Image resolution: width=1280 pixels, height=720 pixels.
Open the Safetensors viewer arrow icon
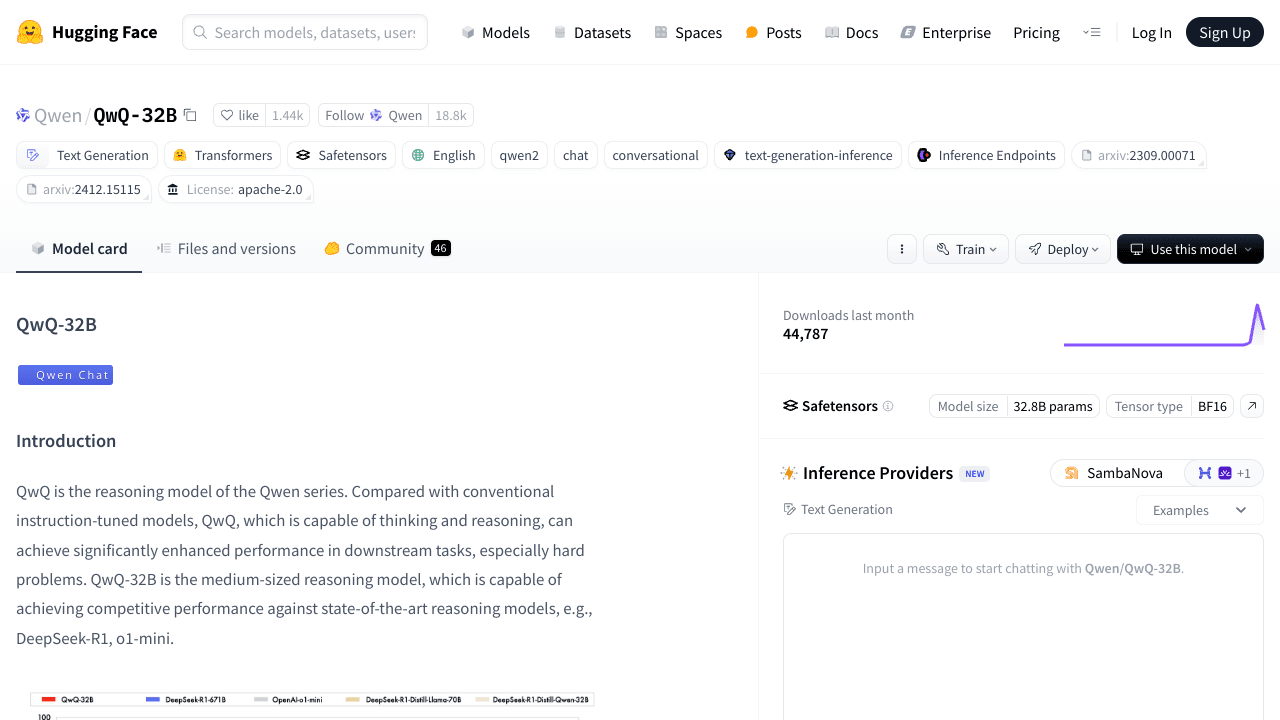pos(1251,406)
